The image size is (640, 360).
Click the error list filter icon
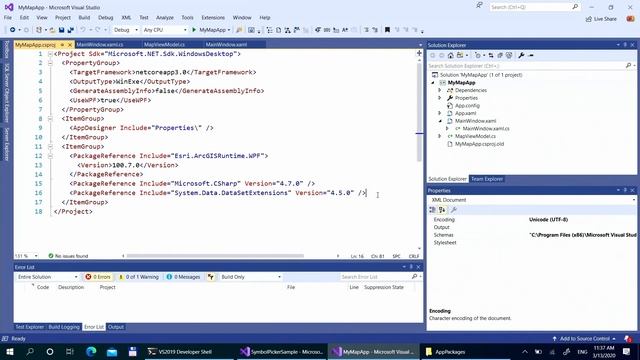click(x=211, y=277)
